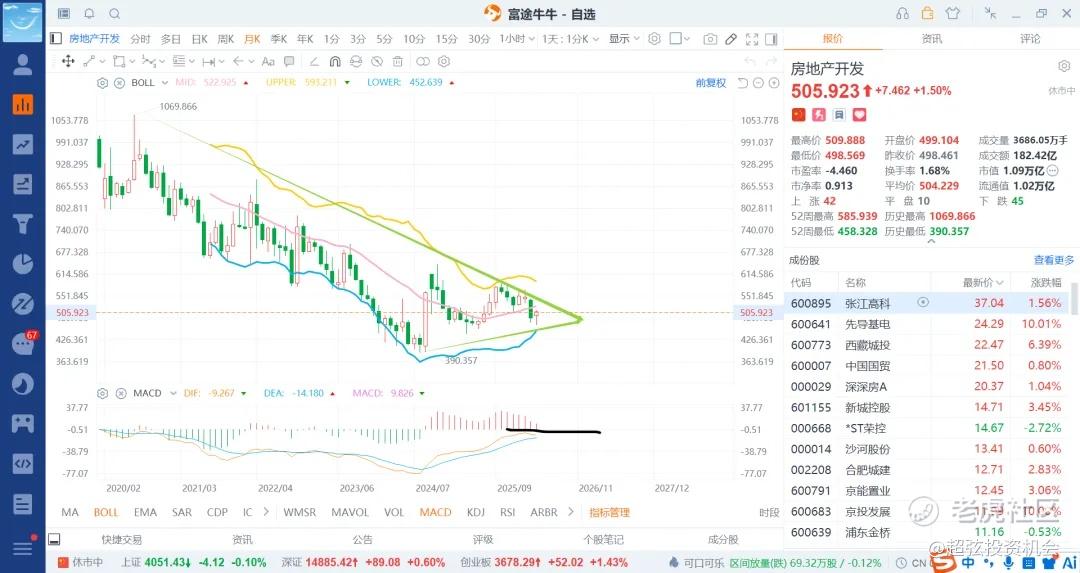Open the gear settings beside 房地产开发 title
Image resolution: width=1080 pixels, height=573 pixels.
point(1063,66)
